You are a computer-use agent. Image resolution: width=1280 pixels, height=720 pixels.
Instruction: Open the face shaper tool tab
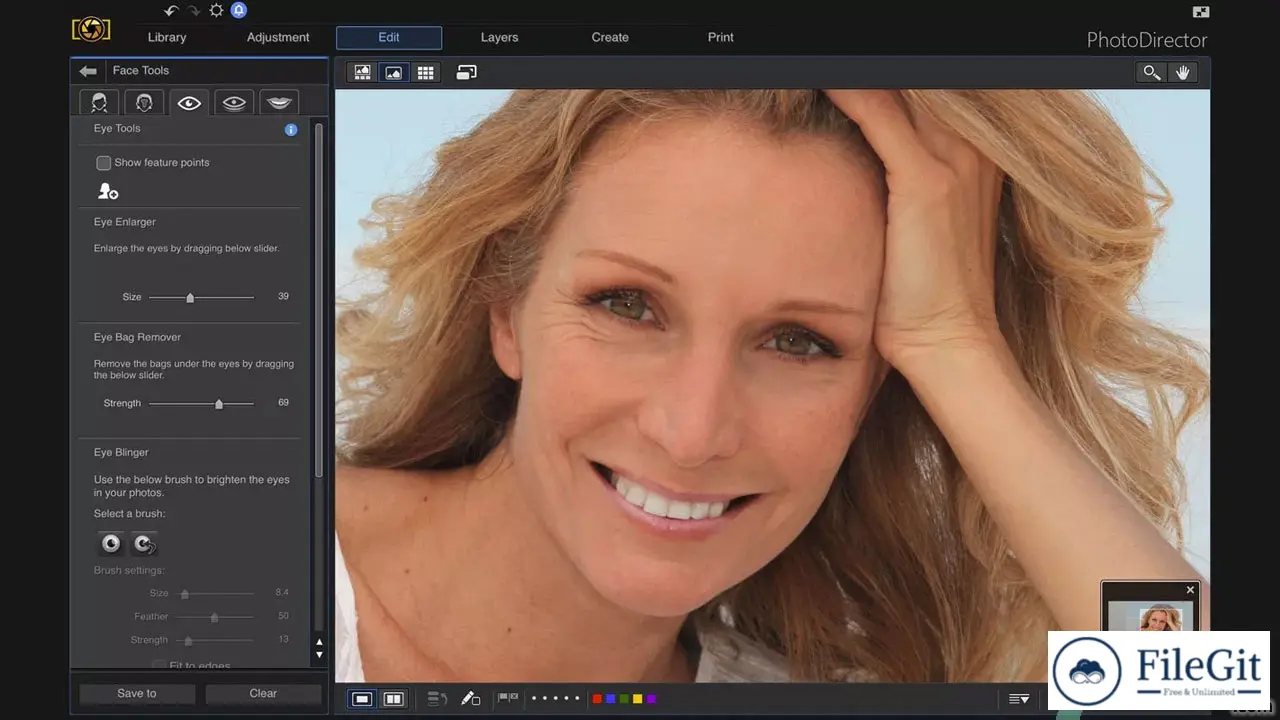click(100, 102)
